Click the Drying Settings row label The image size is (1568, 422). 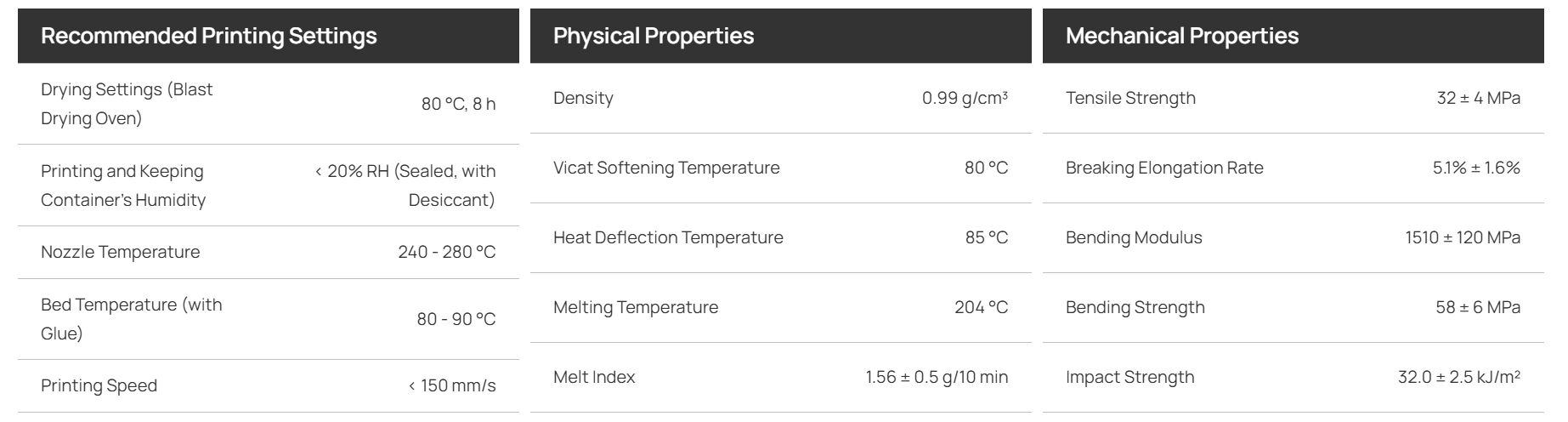[127, 104]
